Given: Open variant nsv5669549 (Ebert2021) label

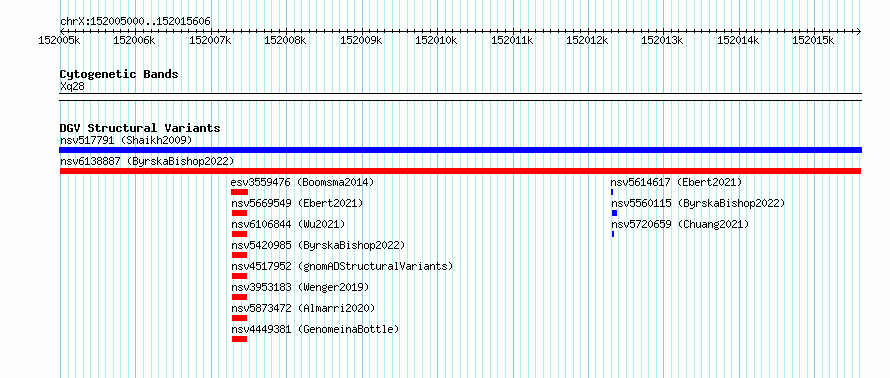Looking at the screenshot, I should pos(297,203).
